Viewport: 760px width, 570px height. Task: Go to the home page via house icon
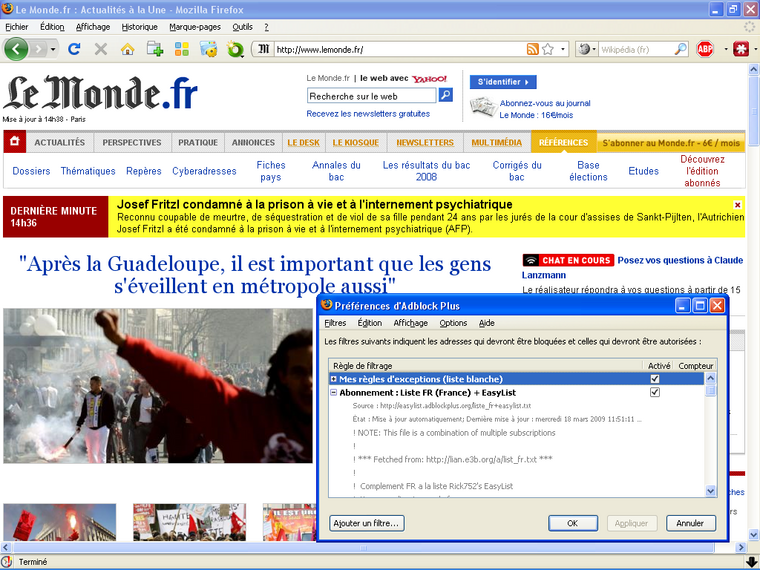[127, 49]
